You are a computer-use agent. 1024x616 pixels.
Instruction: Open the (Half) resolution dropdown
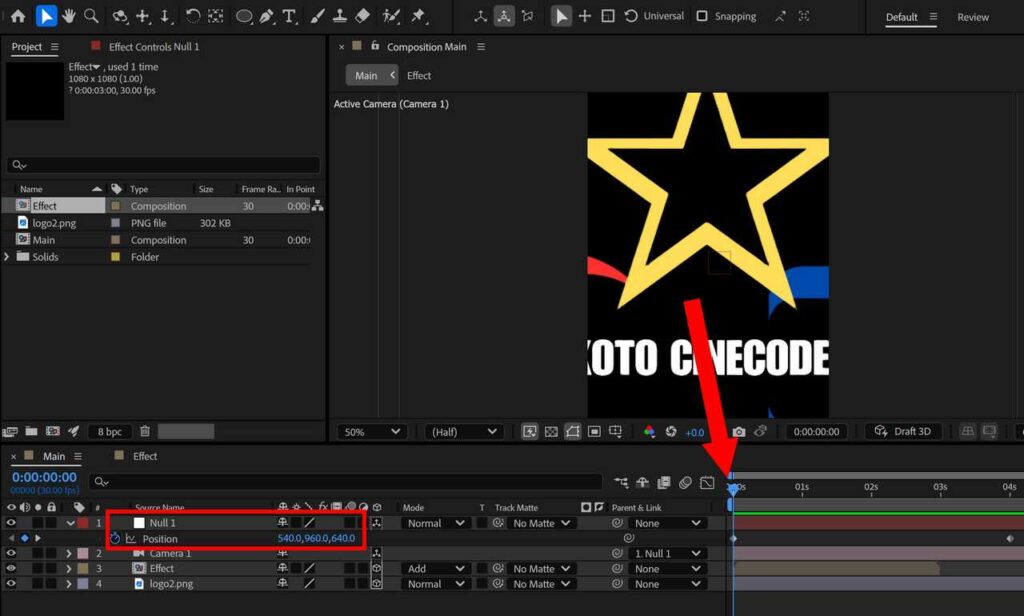click(464, 432)
